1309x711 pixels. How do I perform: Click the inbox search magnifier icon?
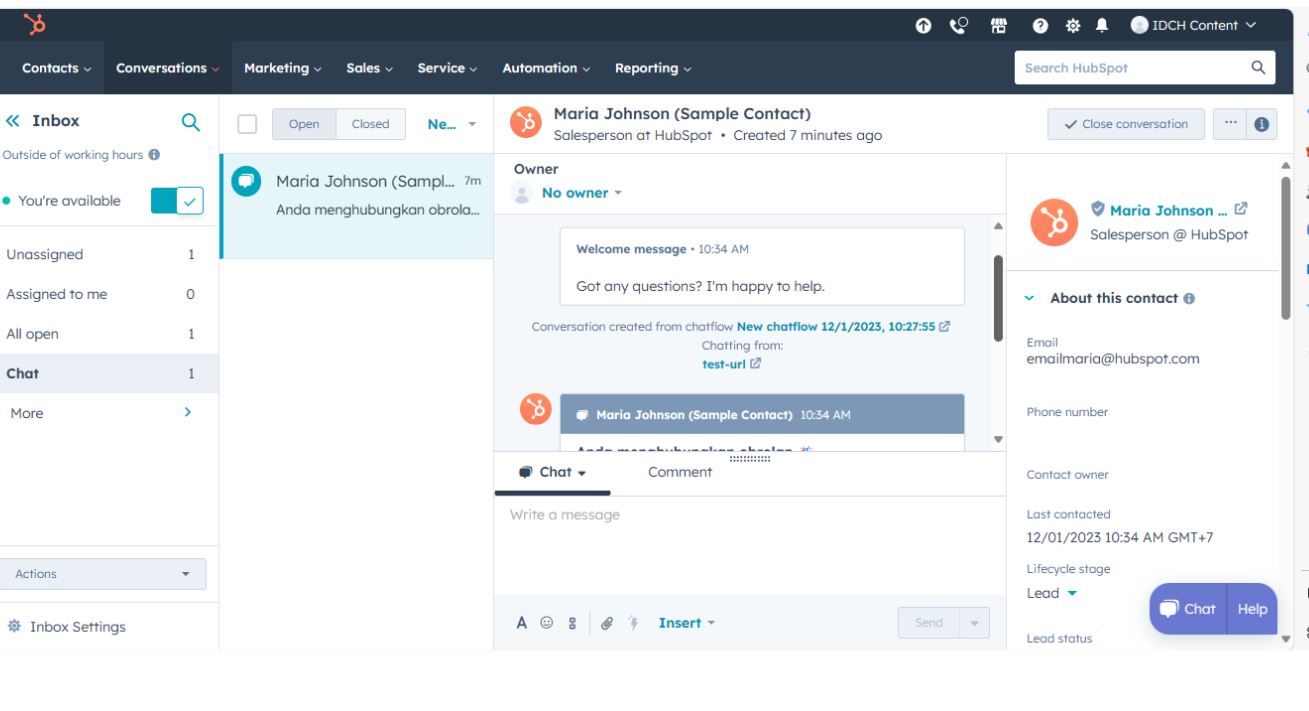tap(189, 122)
